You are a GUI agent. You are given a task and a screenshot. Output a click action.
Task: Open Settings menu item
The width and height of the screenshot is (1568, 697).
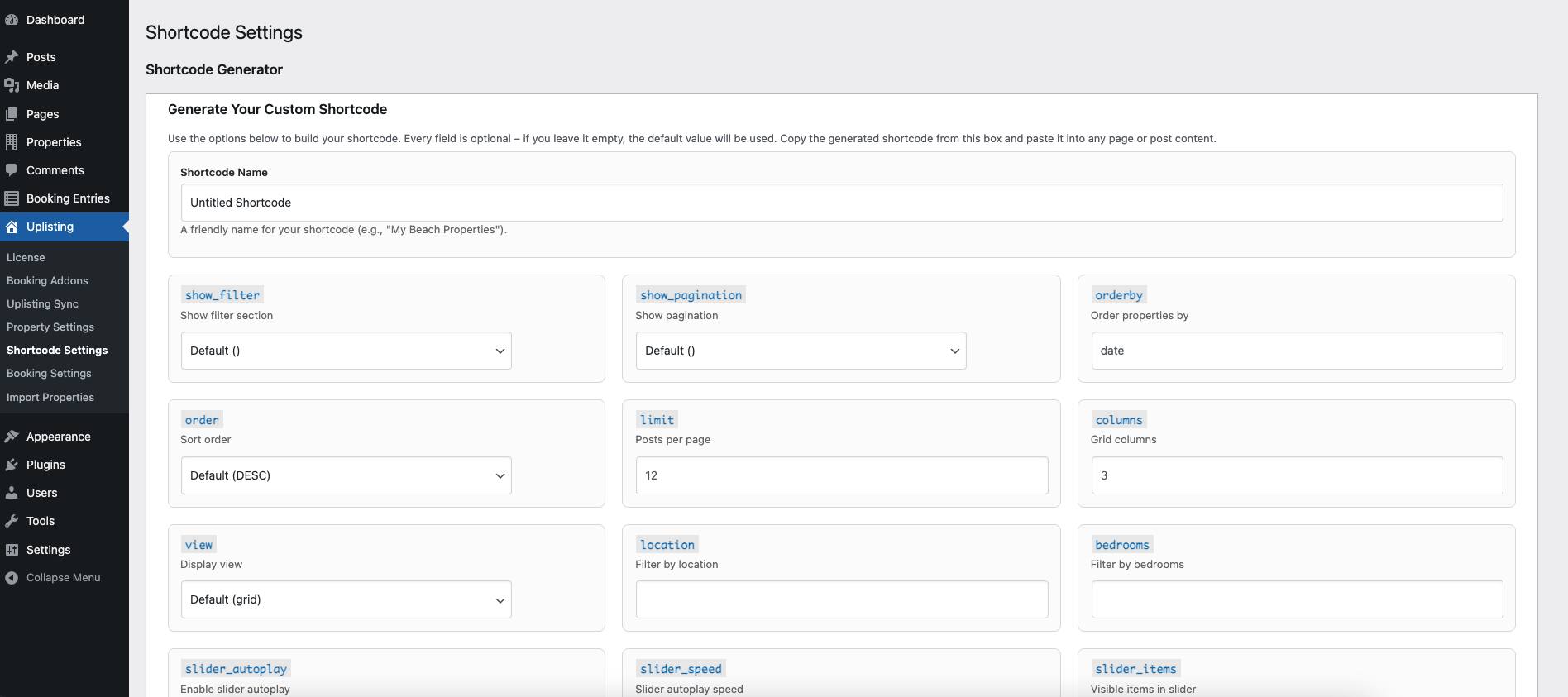[65, 550]
